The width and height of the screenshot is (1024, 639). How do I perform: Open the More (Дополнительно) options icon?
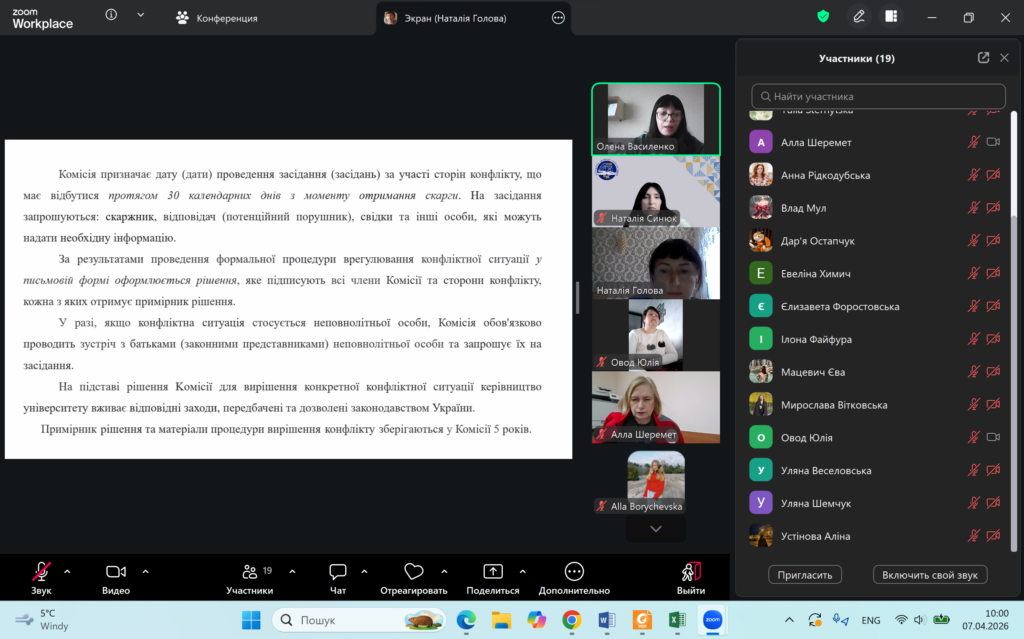[574, 572]
